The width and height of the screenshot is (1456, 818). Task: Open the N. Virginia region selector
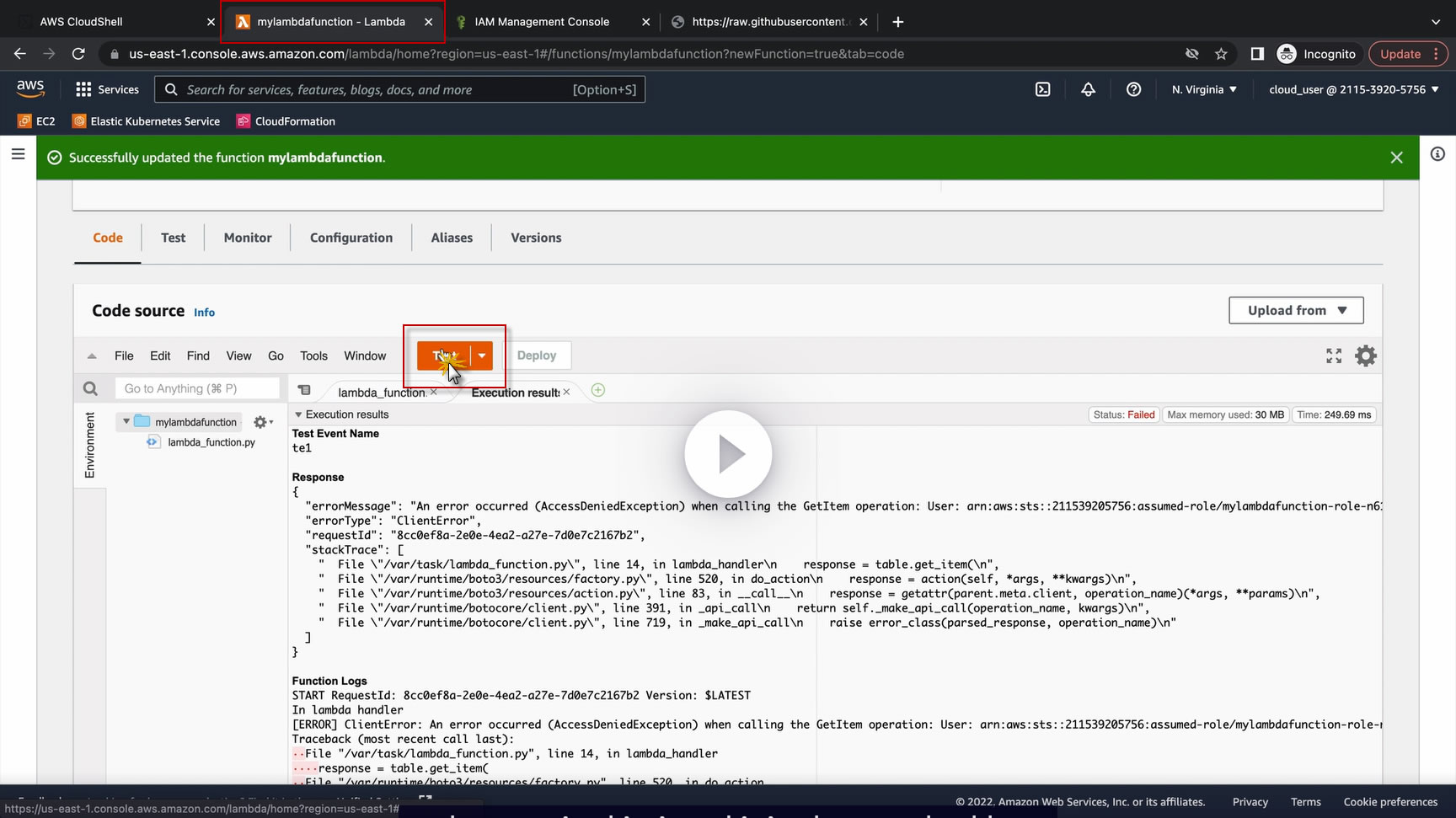[1204, 89]
